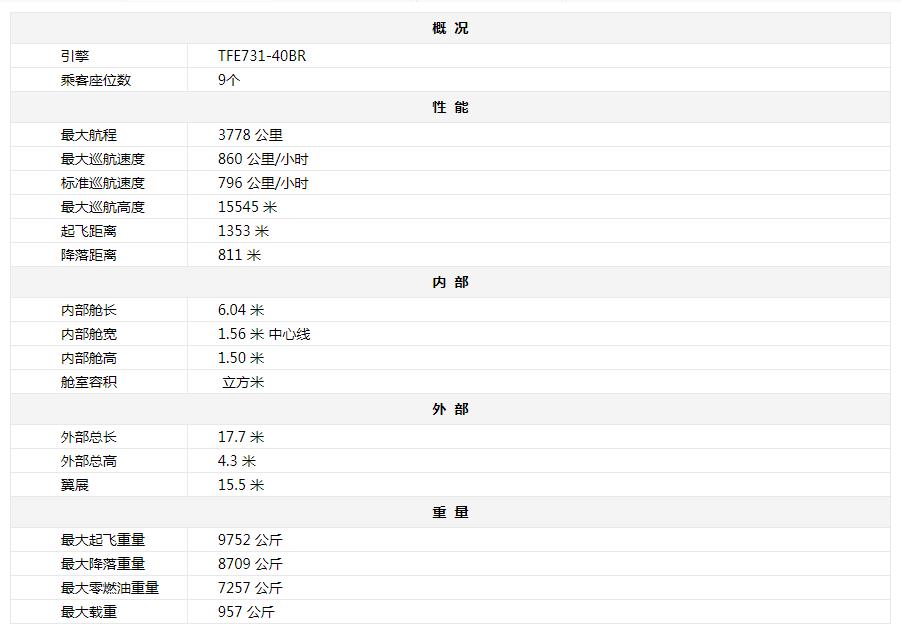Viewport: 901px width, 638px height.
Task: Click the 最大零燃油重量 row label
Action: (x=110, y=588)
